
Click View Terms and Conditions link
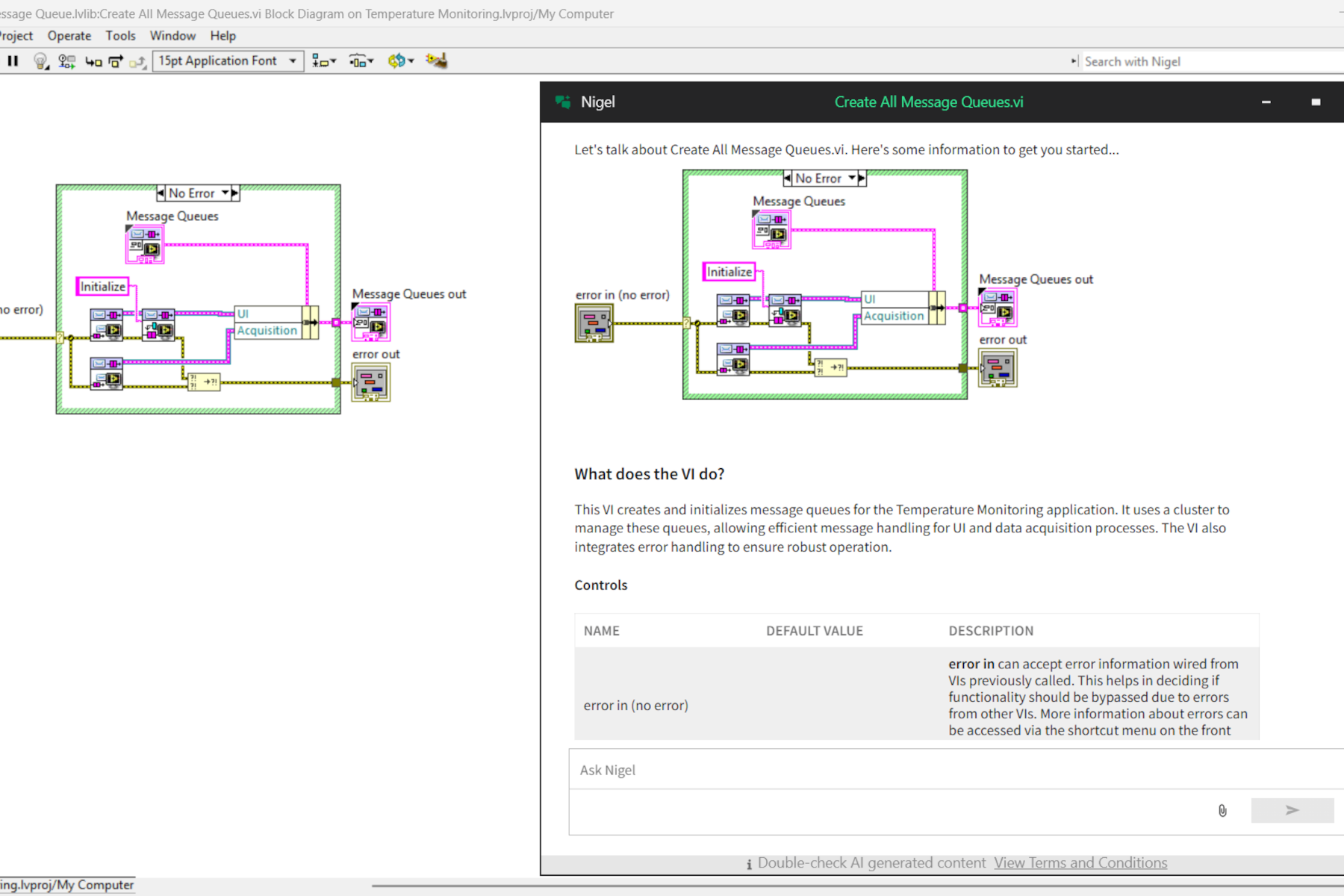pos(1080,863)
